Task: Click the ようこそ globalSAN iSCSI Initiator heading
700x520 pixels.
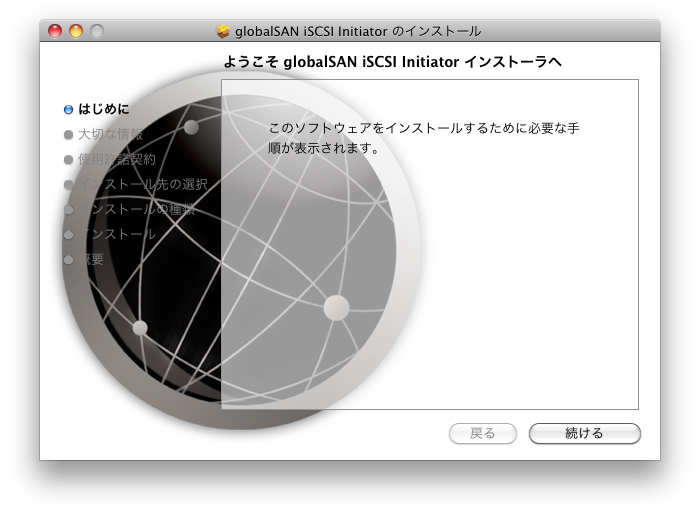Action: (391, 62)
